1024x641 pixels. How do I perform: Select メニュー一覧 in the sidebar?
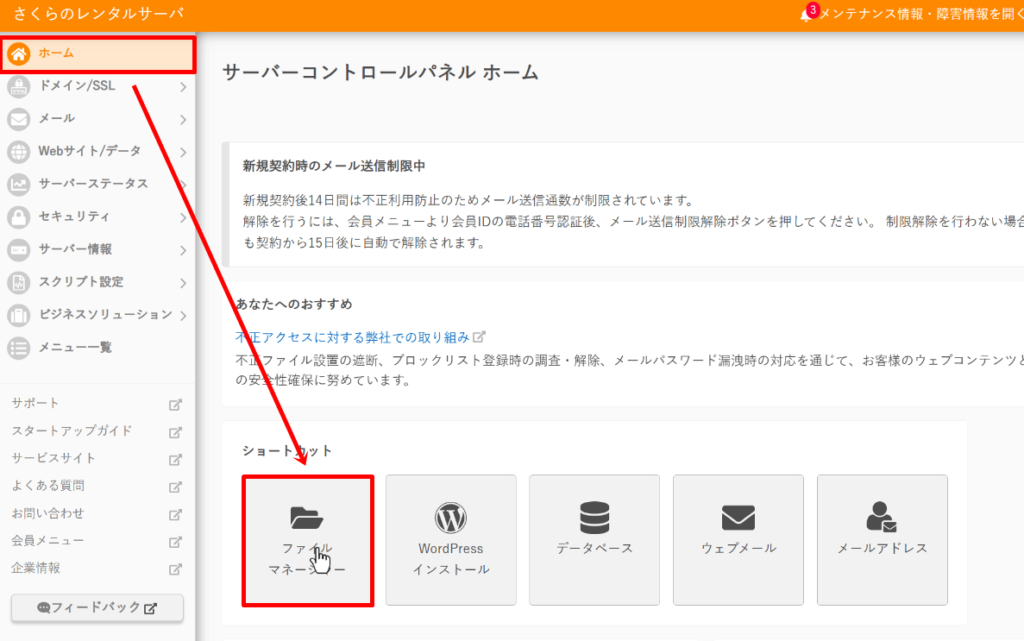pos(75,347)
